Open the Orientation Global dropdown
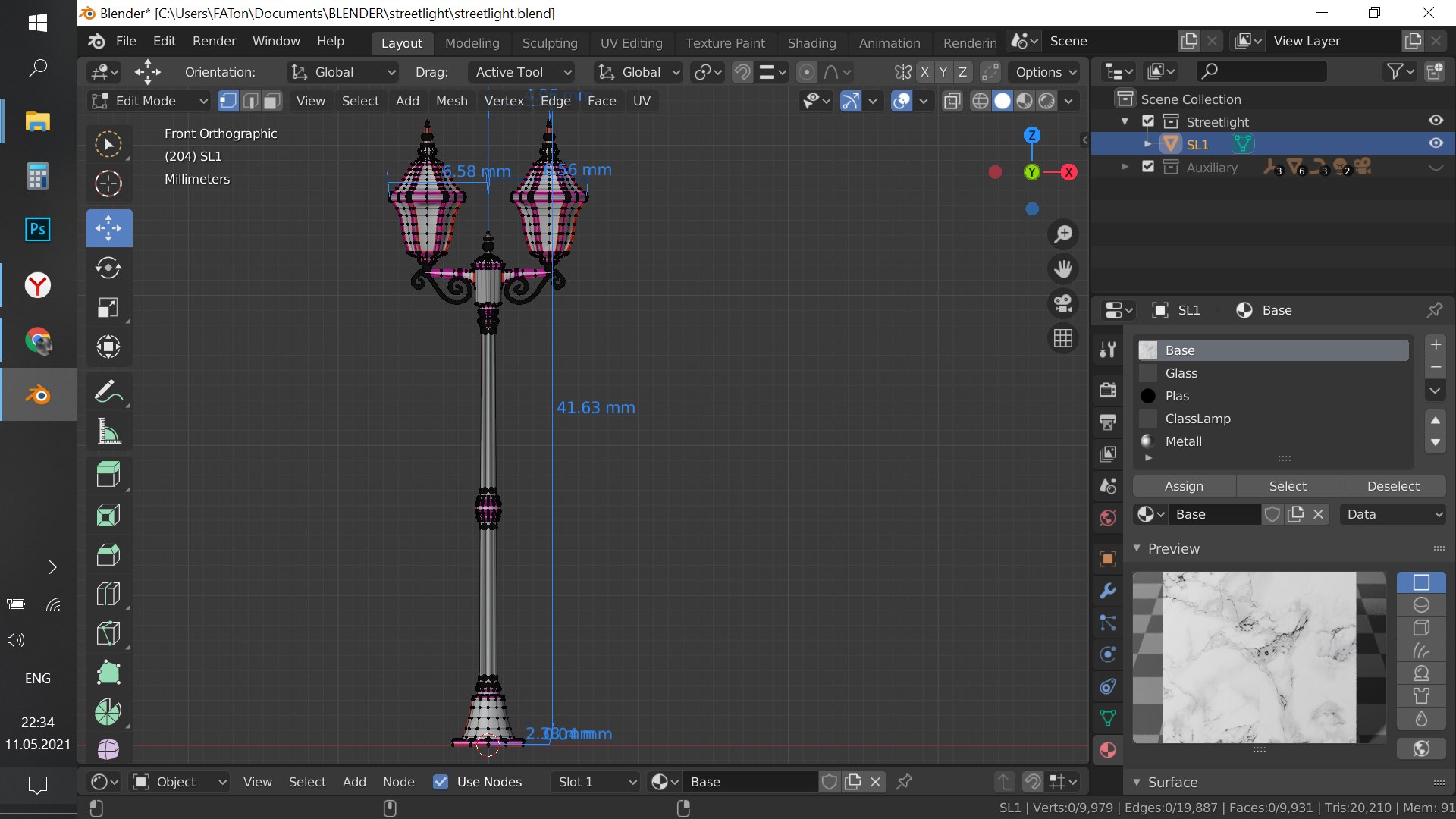Screen dimensions: 1456x819 (x=343, y=72)
